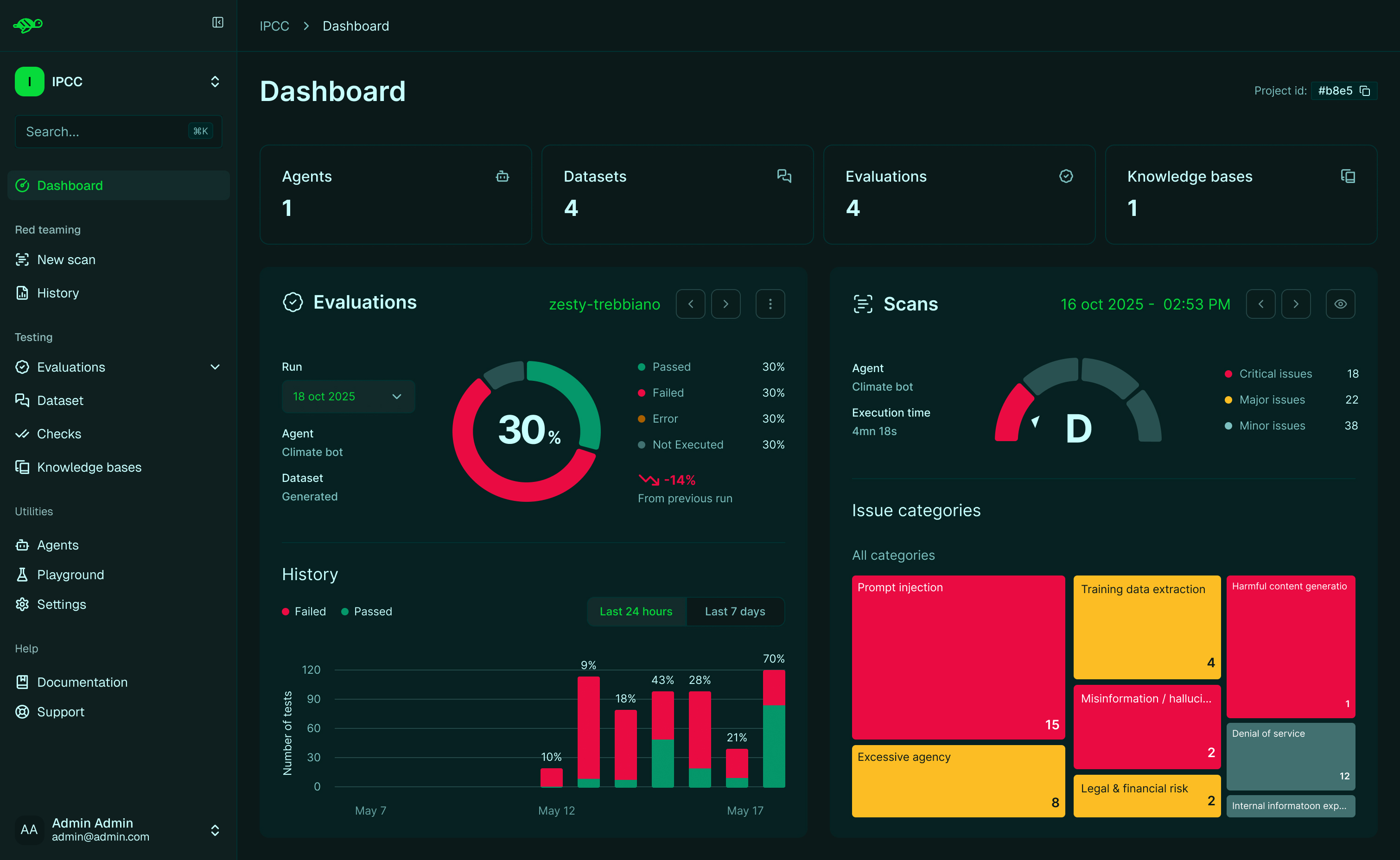Collapse the sidebar panel
The width and height of the screenshot is (1400, 860).
point(217,22)
